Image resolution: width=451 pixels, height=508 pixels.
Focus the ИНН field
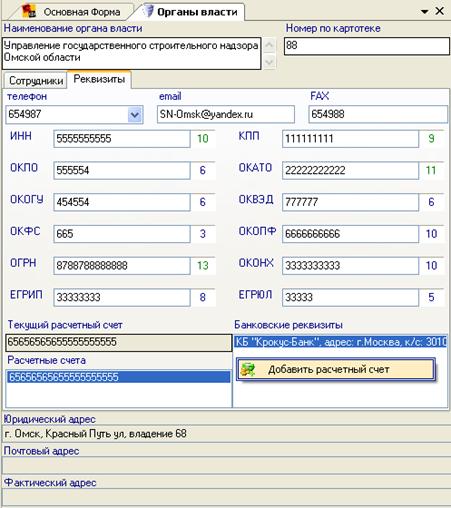coord(122,139)
